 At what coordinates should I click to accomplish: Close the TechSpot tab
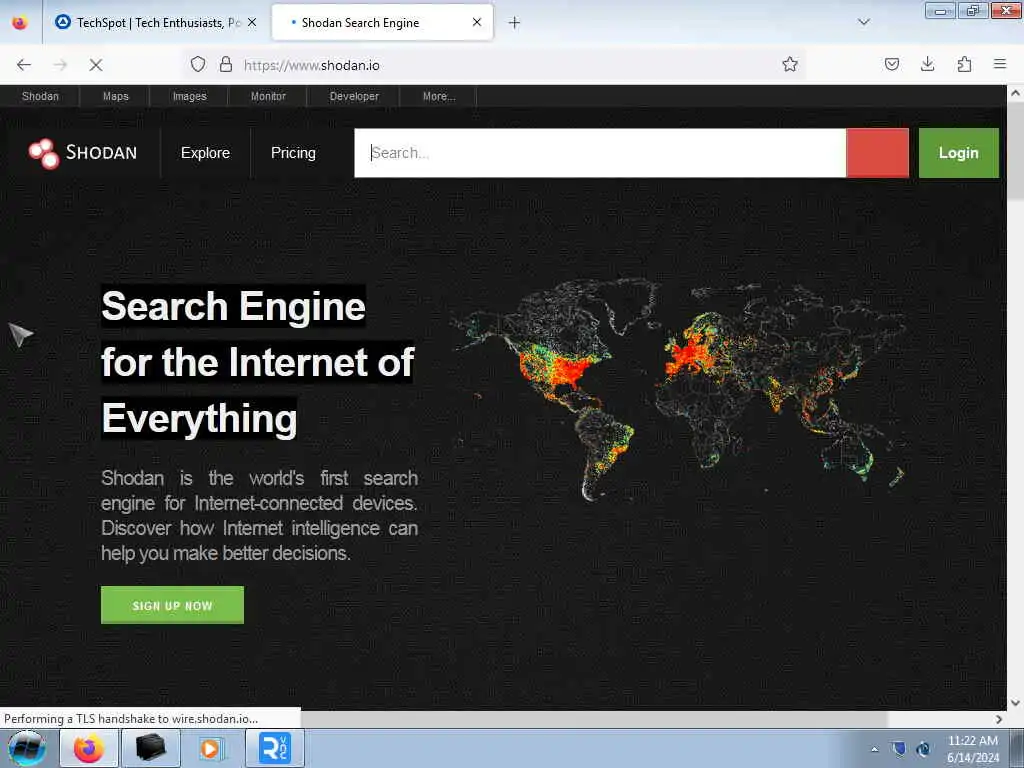coord(252,22)
